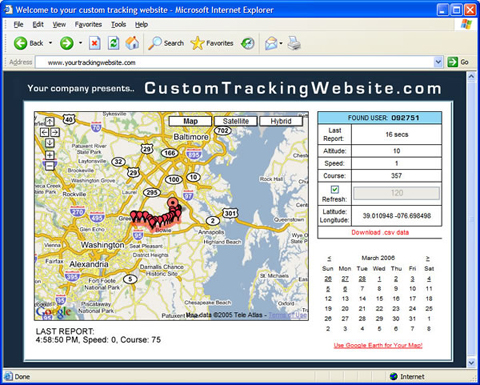The height and width of the screenshot is (385, 480).
Task: Stop page loading with red X icon
Action: pyautogui.click(x=95, y=43)
